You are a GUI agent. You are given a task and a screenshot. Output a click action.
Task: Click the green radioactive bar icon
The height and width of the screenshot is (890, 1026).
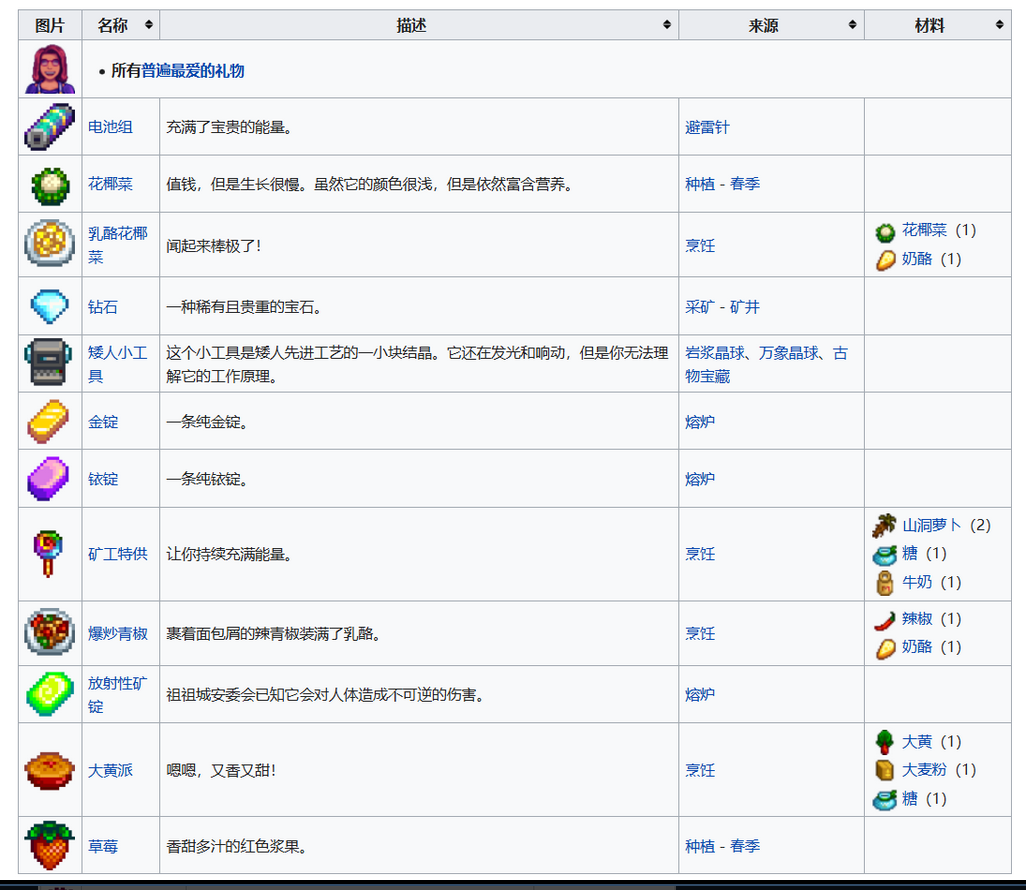pyautogui.click(x=50, y=694)
